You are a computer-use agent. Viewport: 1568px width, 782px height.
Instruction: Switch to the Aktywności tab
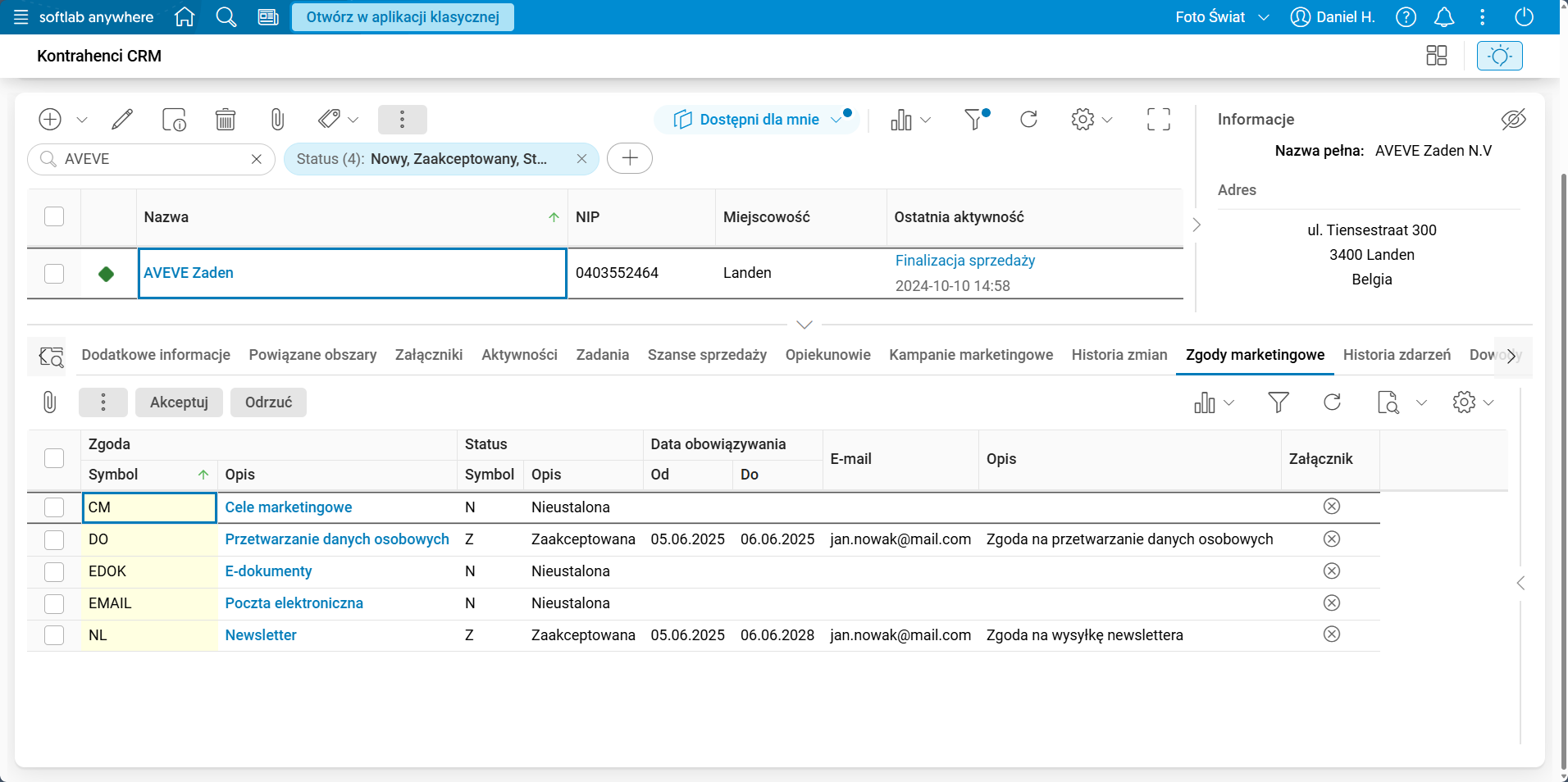519,355
